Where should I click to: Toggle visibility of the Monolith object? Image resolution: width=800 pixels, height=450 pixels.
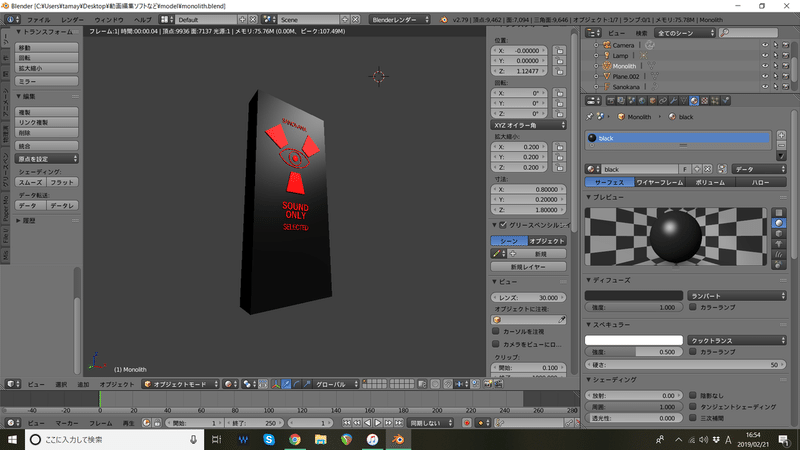765,66
